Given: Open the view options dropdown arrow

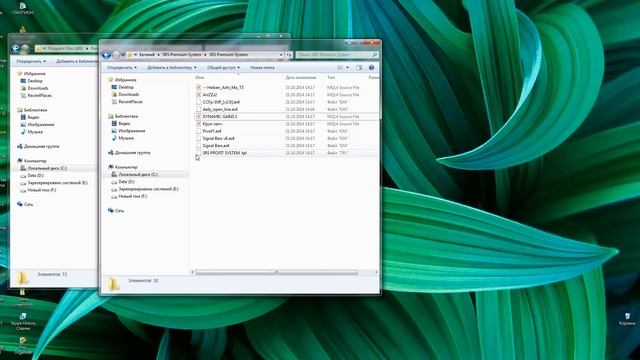Looking at the screenshot, I should [x=347, y=67].
